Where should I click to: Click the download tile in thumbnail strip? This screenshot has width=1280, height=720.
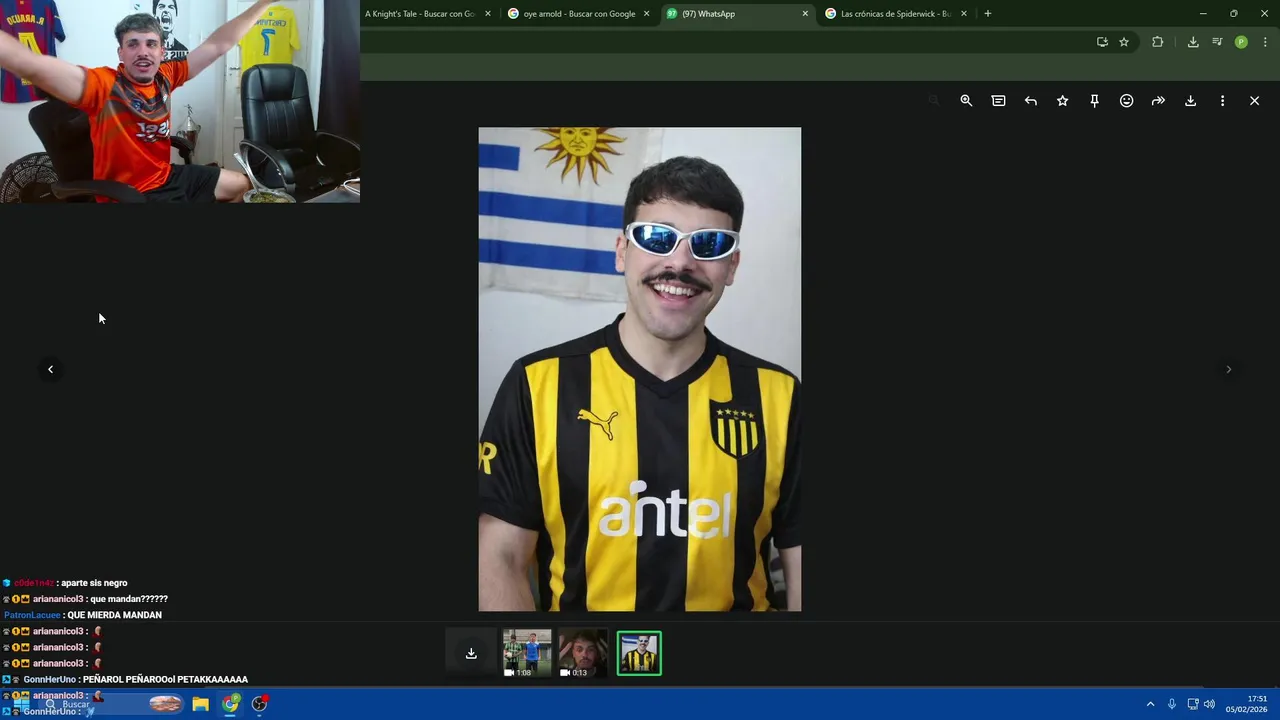click(x=471, y=653)
